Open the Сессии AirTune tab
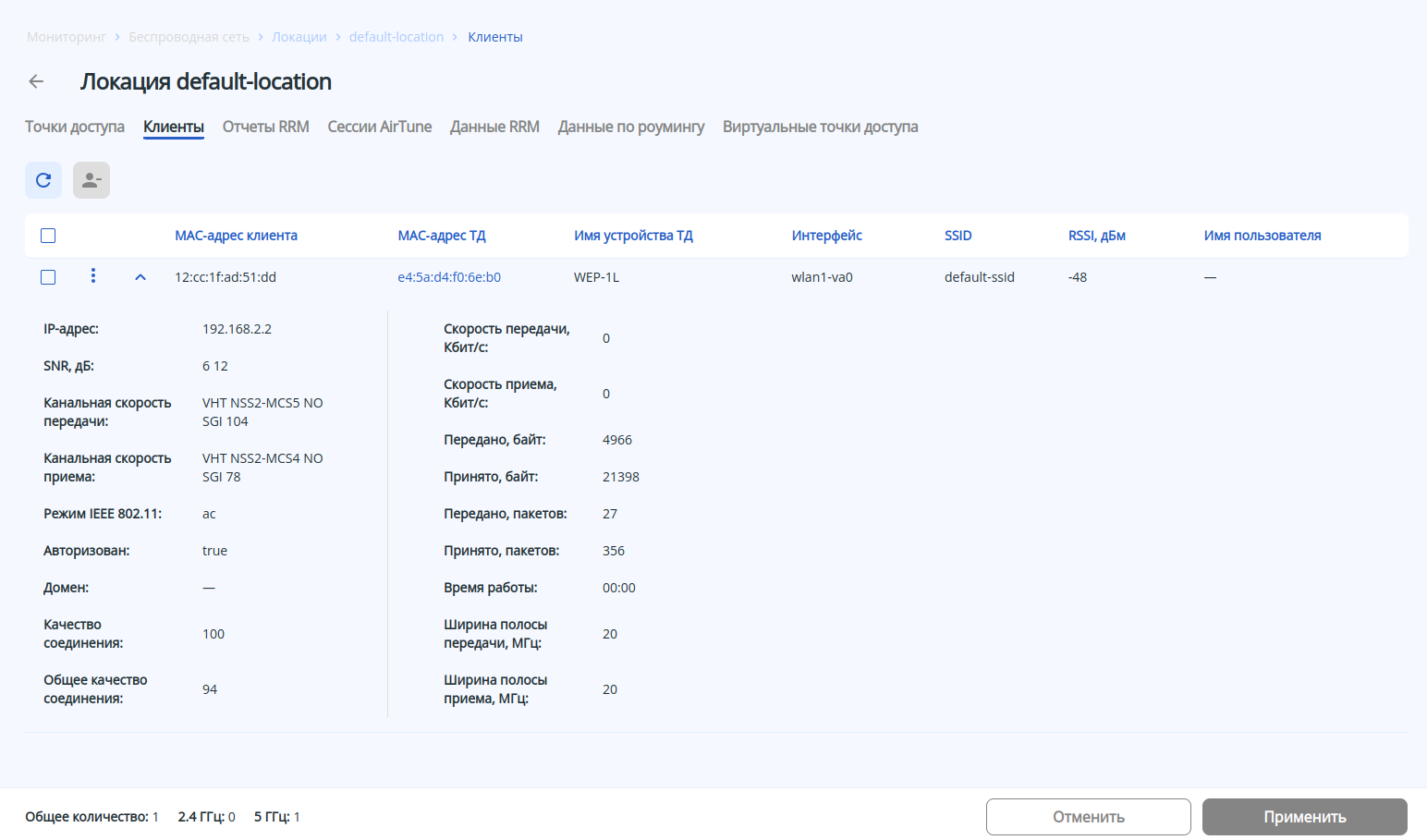 click(379, 127)
